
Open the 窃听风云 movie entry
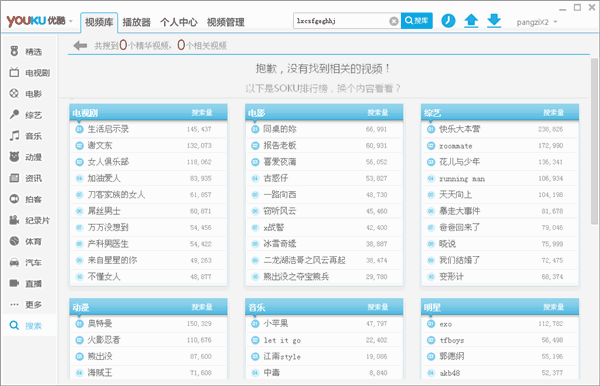[280, 211]
